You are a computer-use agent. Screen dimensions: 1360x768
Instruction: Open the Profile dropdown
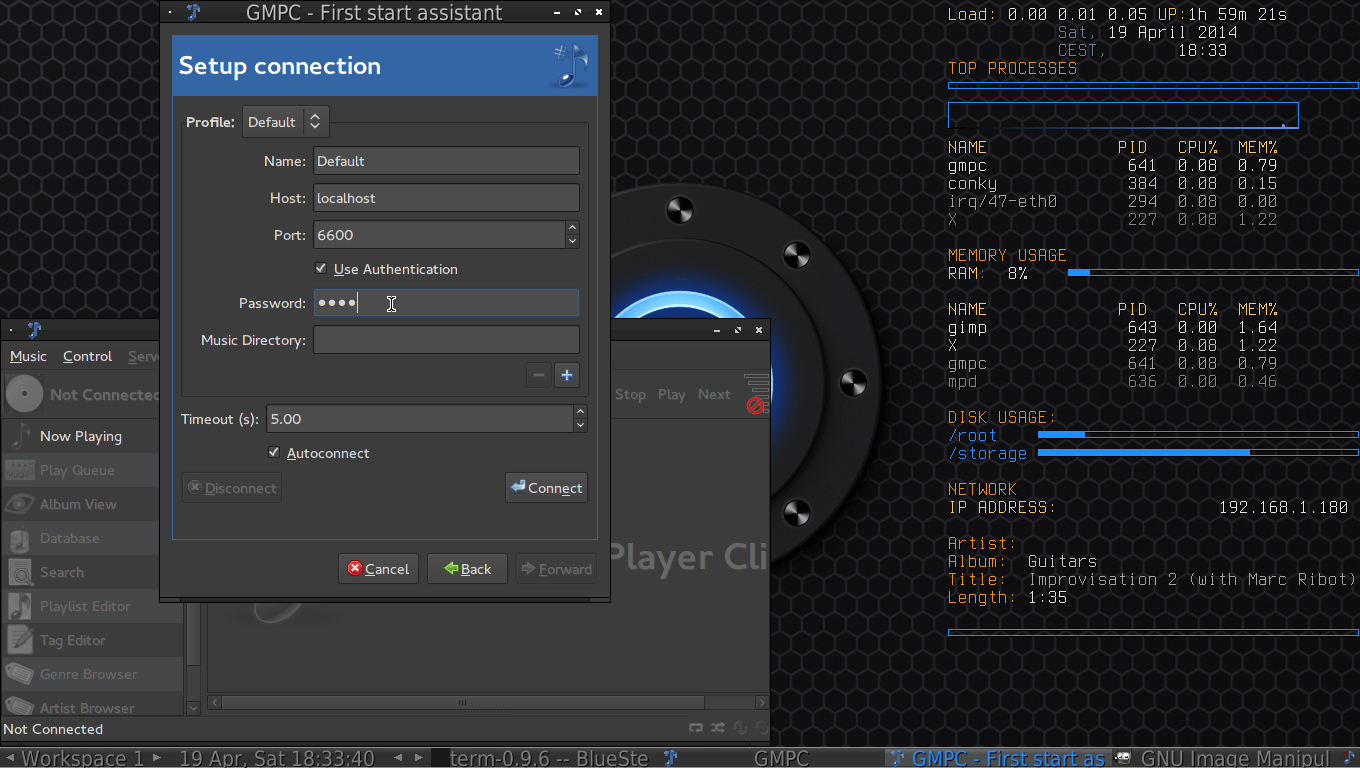pos(286,122)
